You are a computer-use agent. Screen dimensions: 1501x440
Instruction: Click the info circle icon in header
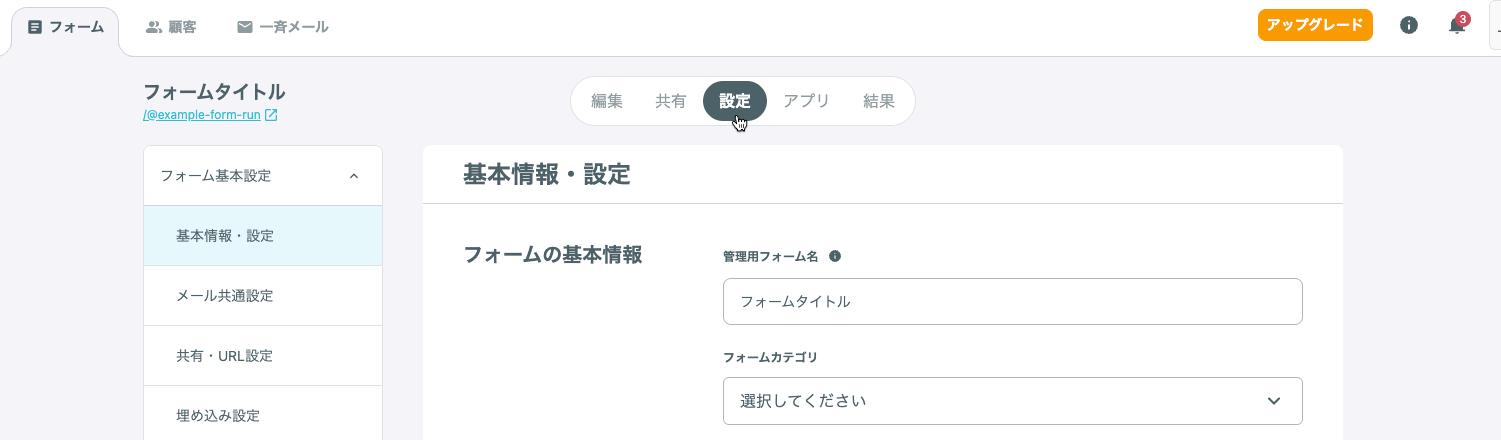coord(1409,25)
